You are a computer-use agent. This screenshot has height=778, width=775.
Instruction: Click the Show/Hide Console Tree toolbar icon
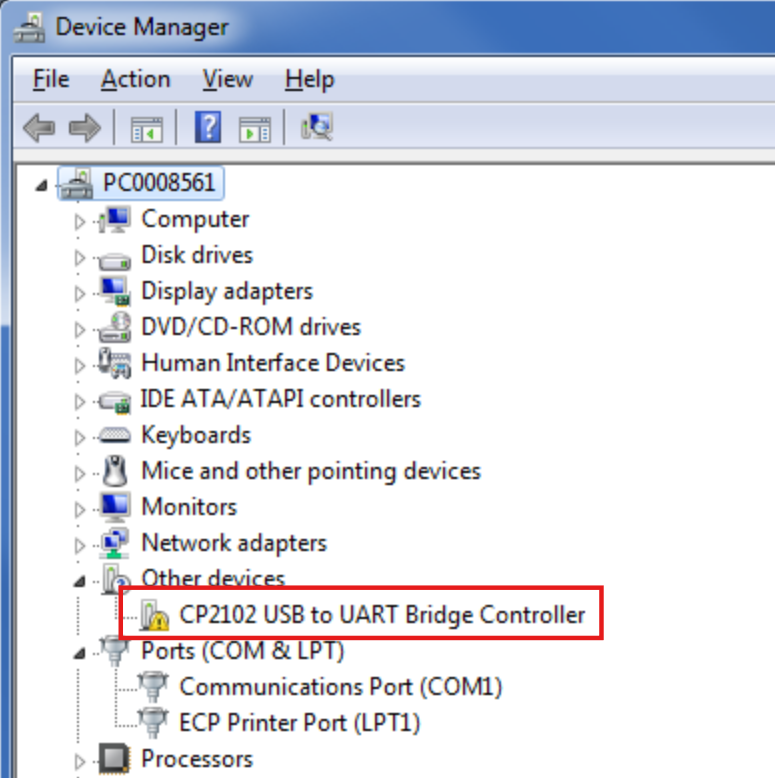146,129
